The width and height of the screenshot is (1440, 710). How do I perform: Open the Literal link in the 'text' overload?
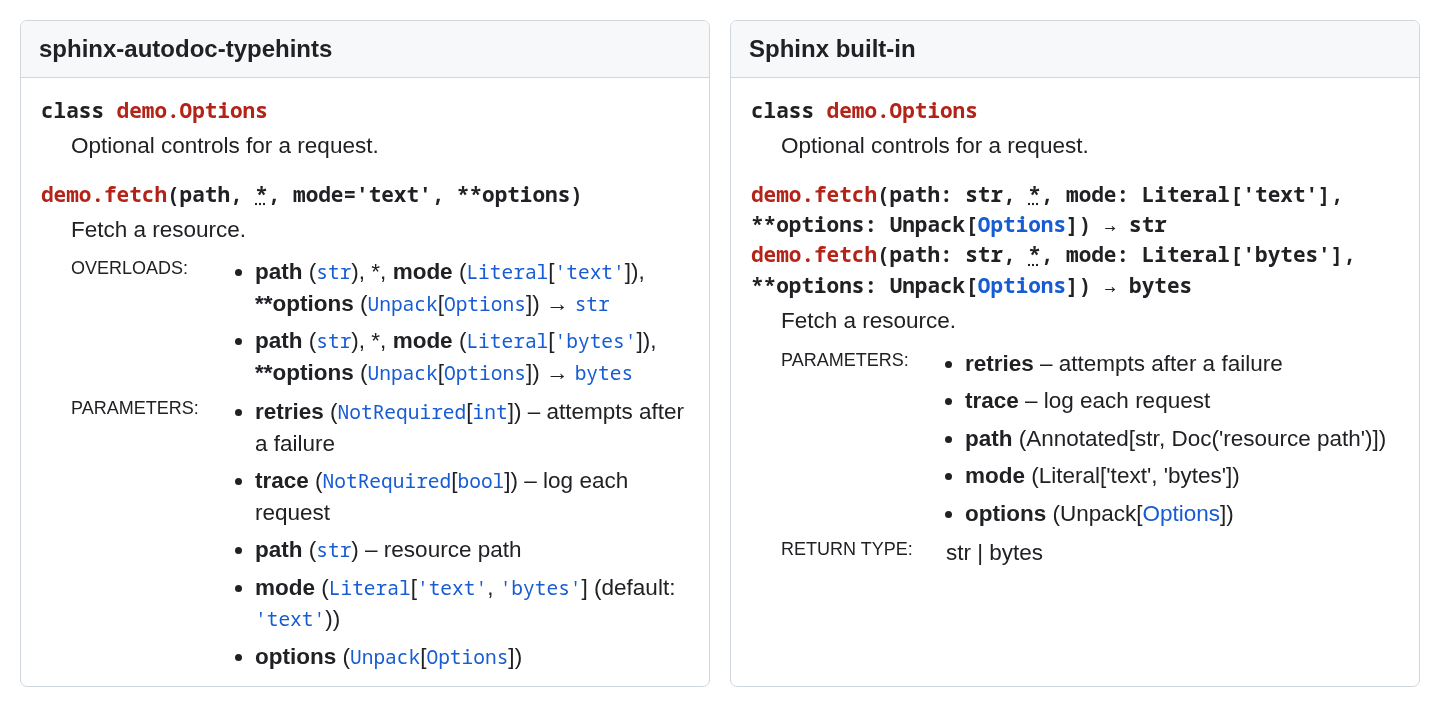[507, 272]
